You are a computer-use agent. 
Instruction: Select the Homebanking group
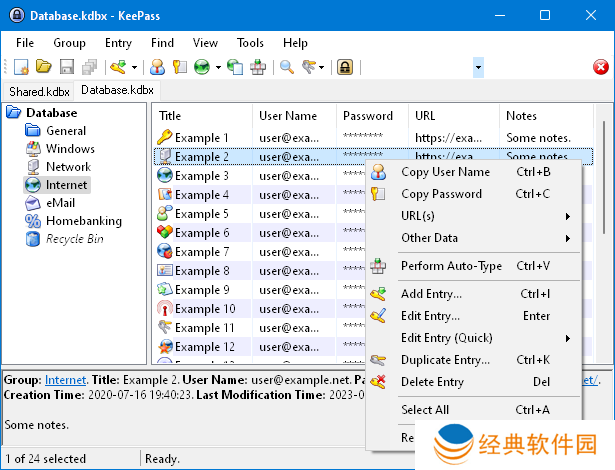(84, 221)
